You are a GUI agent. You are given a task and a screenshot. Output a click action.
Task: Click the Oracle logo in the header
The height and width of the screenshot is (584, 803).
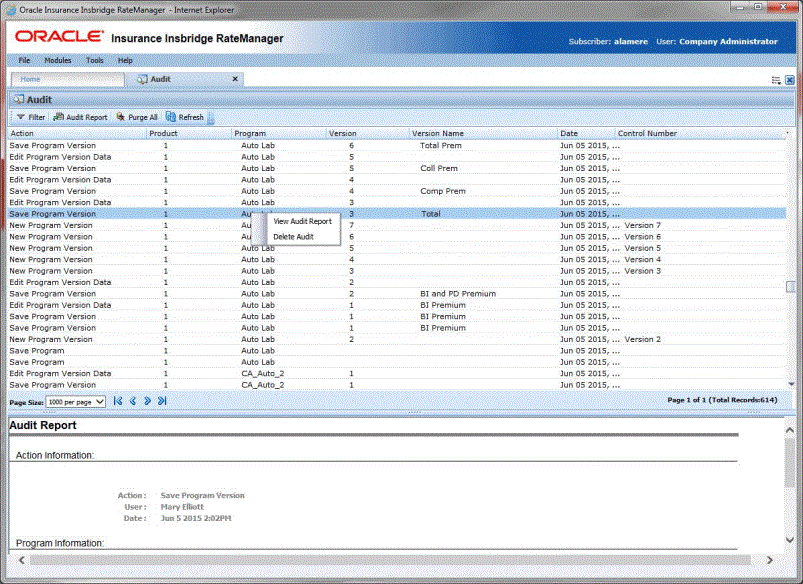(59, 36)
